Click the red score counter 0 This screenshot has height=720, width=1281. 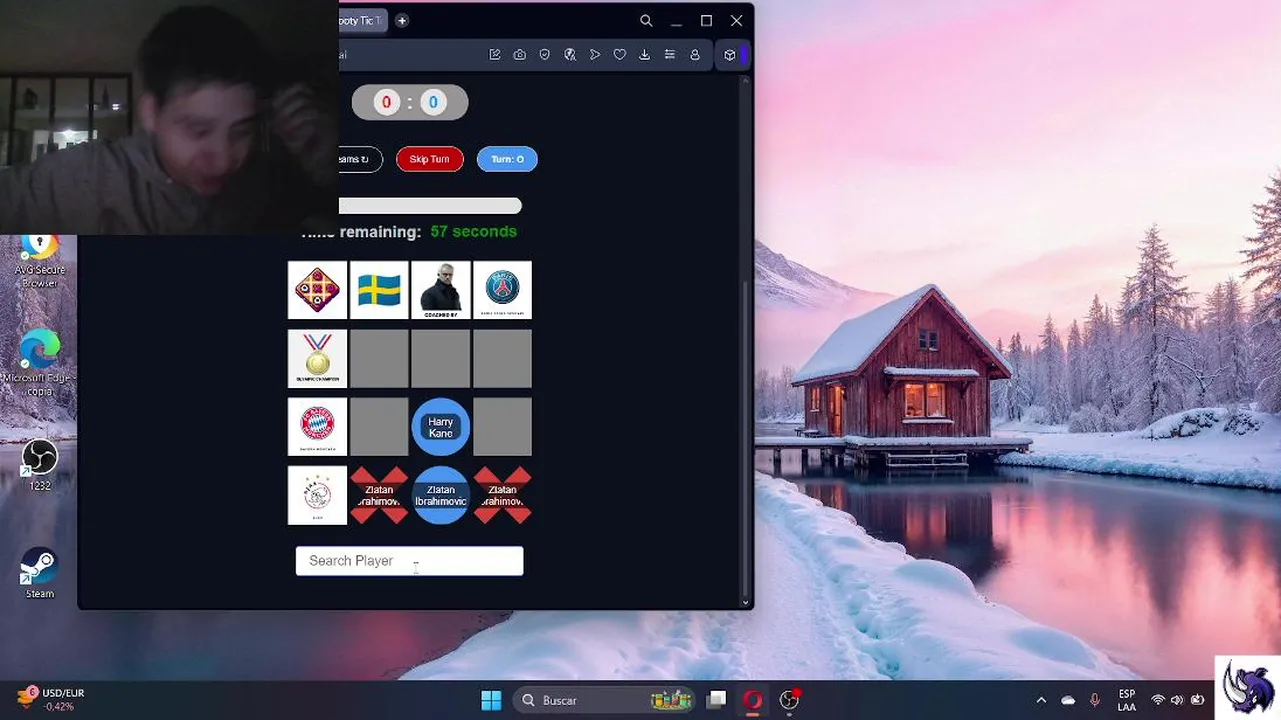click(x=386, y=102)
